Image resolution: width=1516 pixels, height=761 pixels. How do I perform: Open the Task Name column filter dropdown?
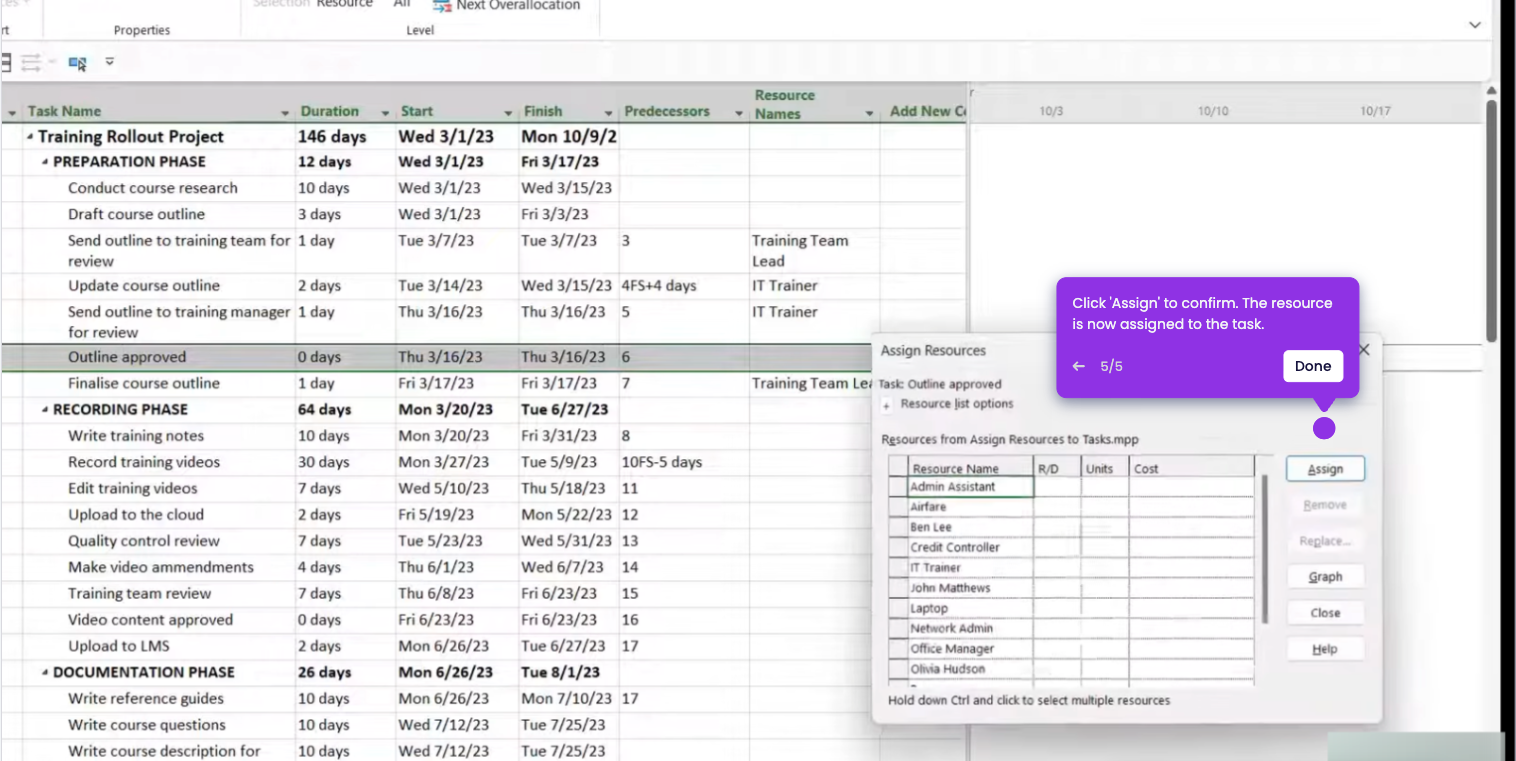(x=285, y=113)
